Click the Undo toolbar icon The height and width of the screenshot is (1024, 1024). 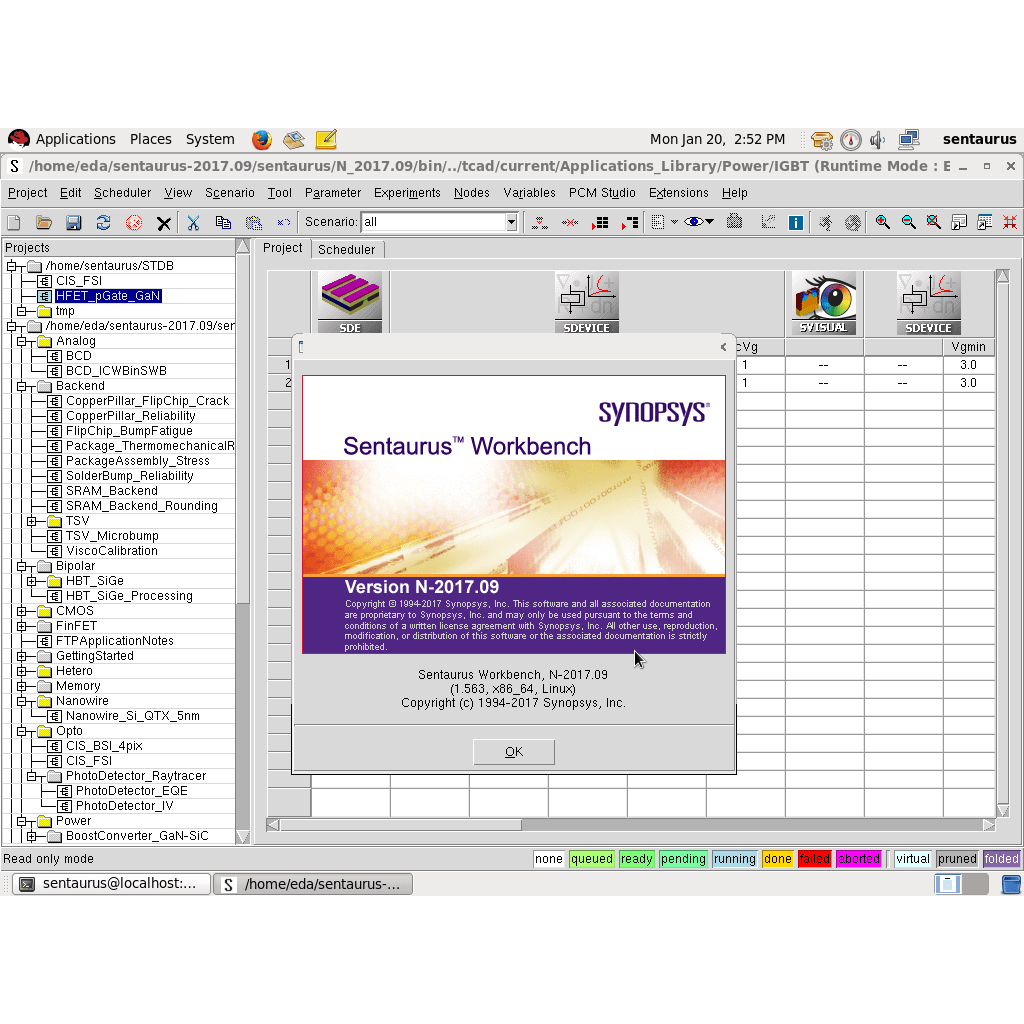click(x=283, y=223)
